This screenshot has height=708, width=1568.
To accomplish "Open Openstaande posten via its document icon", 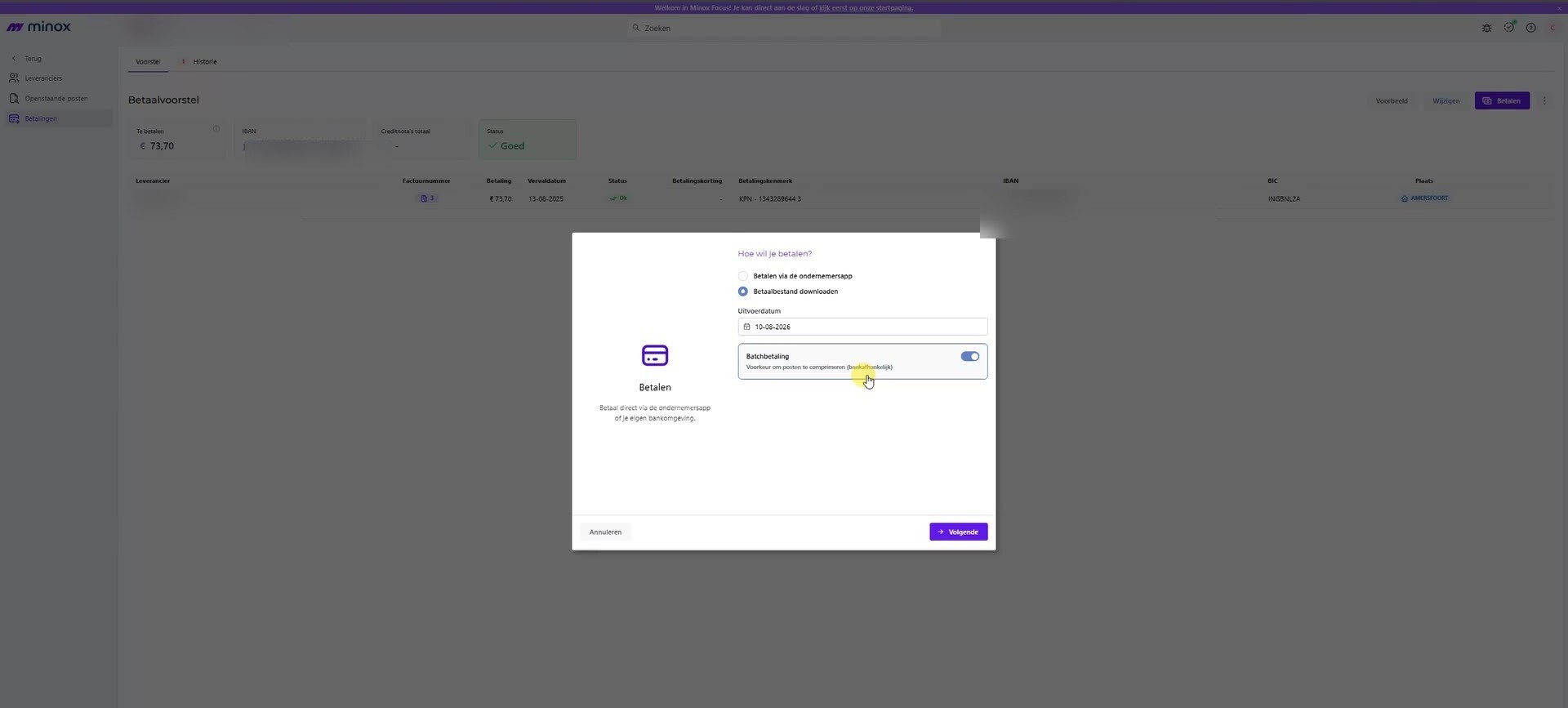I will click(x=14, y=99).
